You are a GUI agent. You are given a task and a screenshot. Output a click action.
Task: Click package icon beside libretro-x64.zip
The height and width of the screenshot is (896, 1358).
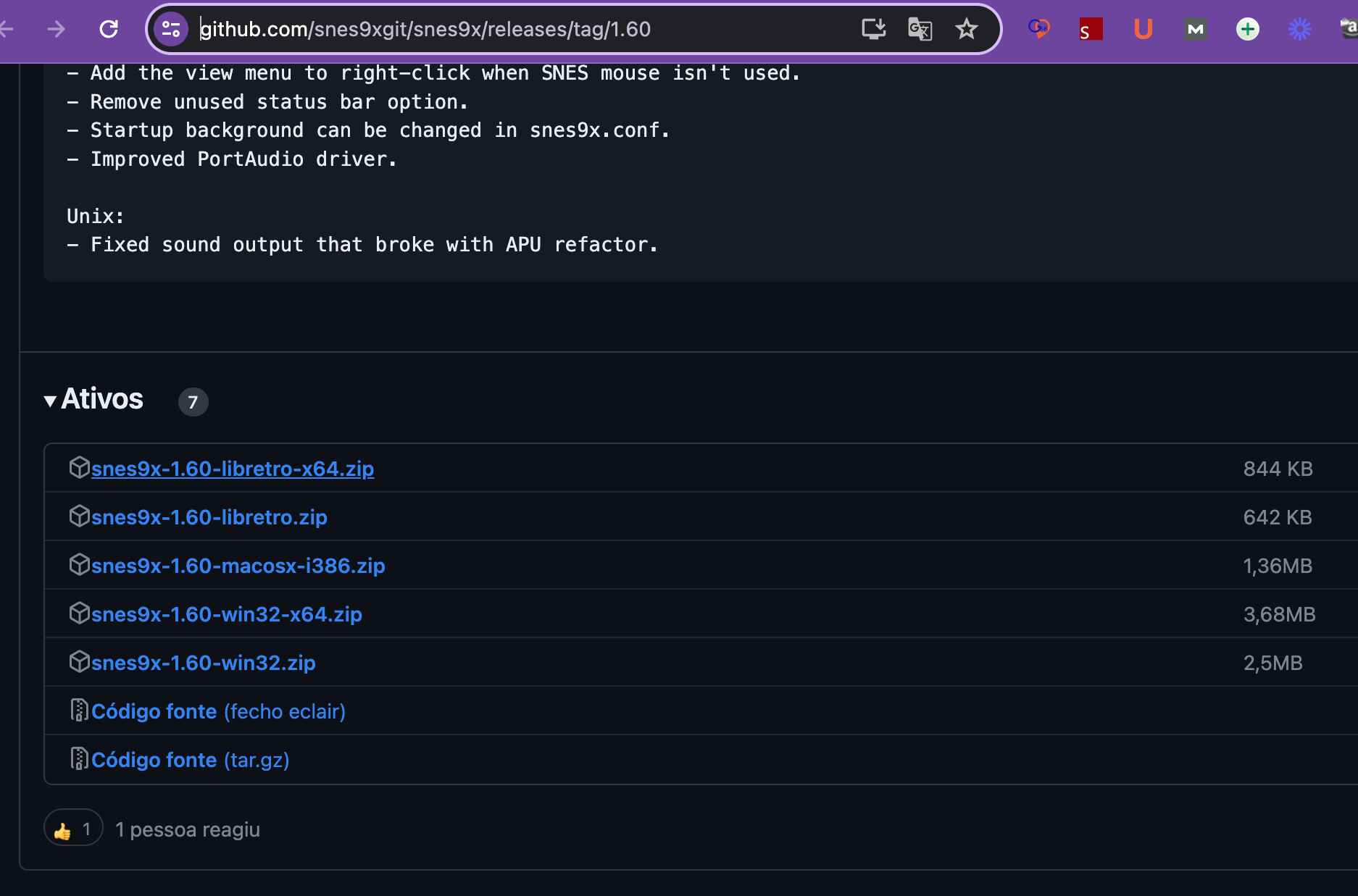point(79,467)
